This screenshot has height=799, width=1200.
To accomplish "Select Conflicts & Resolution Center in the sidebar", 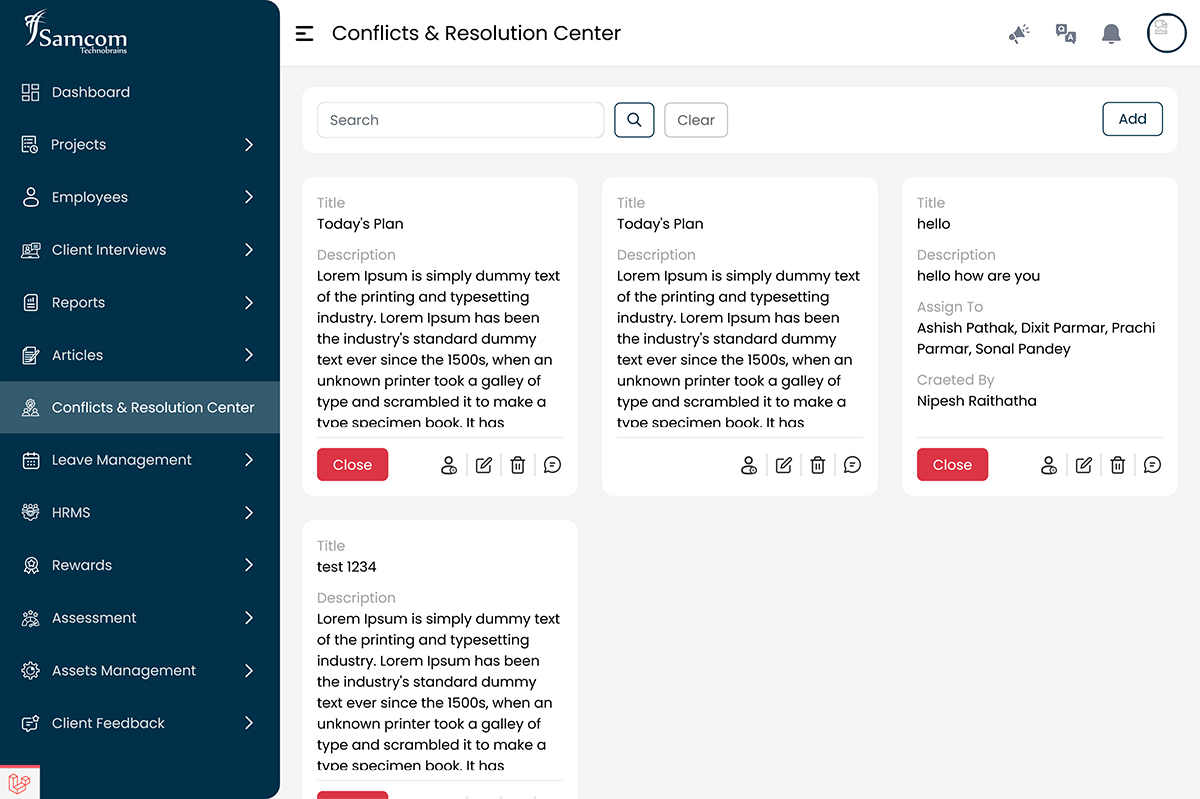I will coord(140,407).
